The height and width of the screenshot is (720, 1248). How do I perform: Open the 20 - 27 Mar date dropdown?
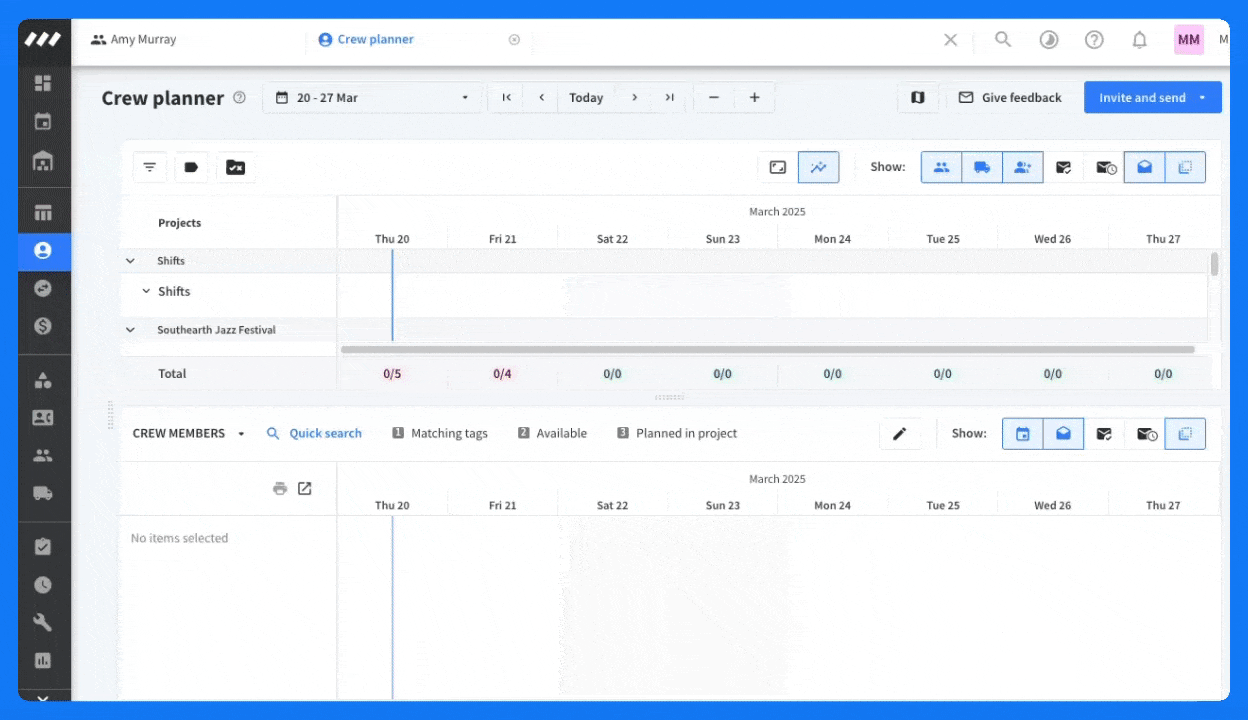(x=372, y=98)
